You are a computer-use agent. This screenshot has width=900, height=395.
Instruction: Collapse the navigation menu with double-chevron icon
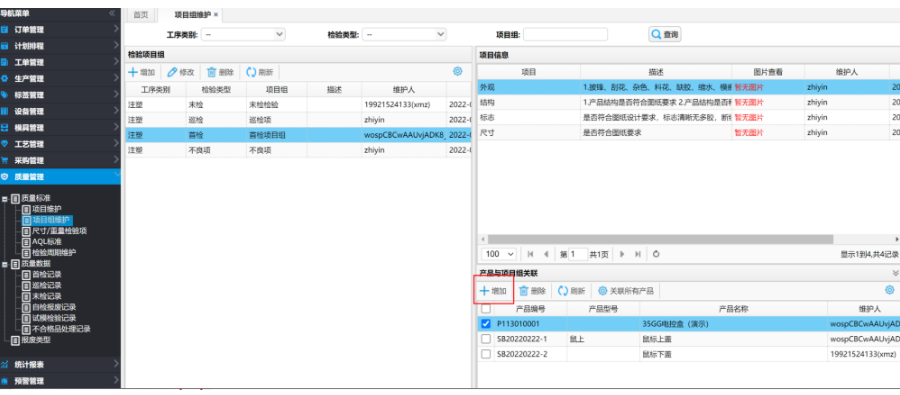pos(112,13)
